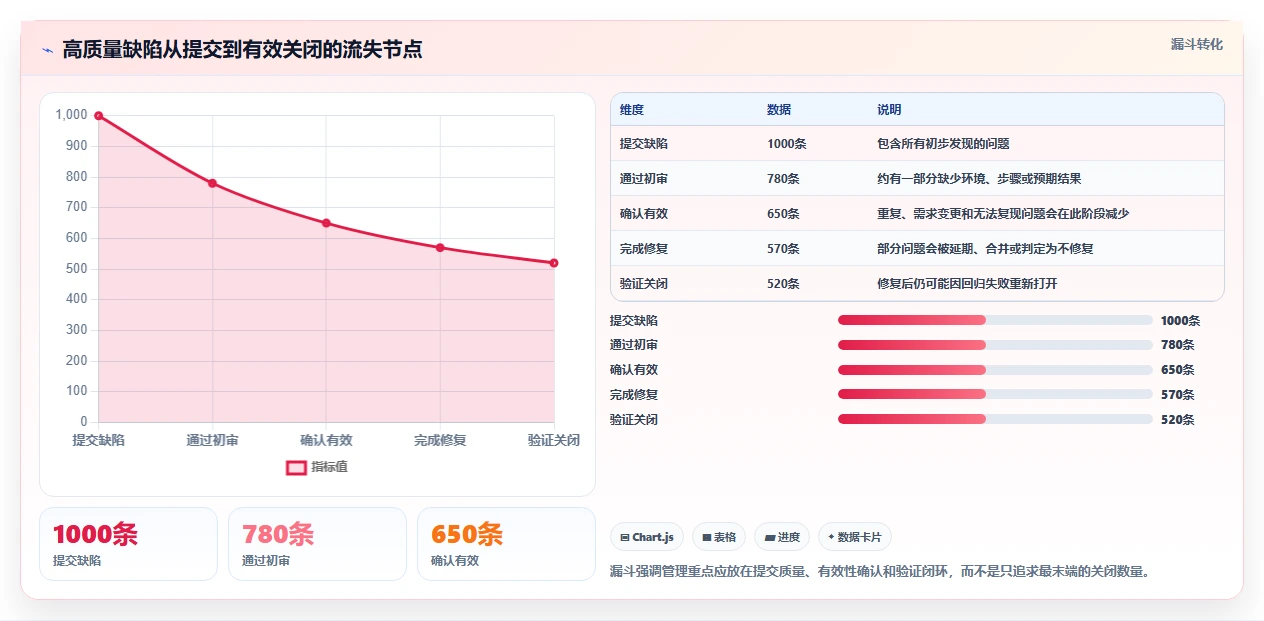Click the 520条 value in the table

tap(783, 284)
